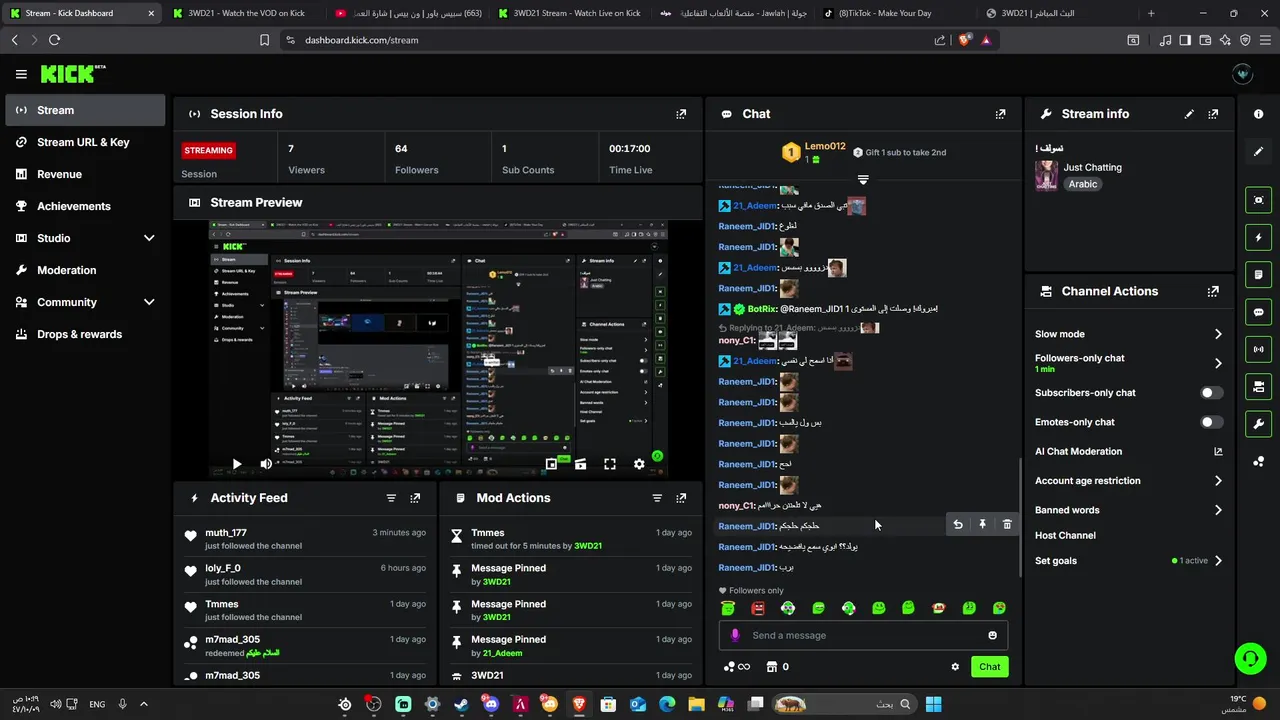Open the Activity Feed filter icon
1280x720 pixels.
[x=391, y=498]
